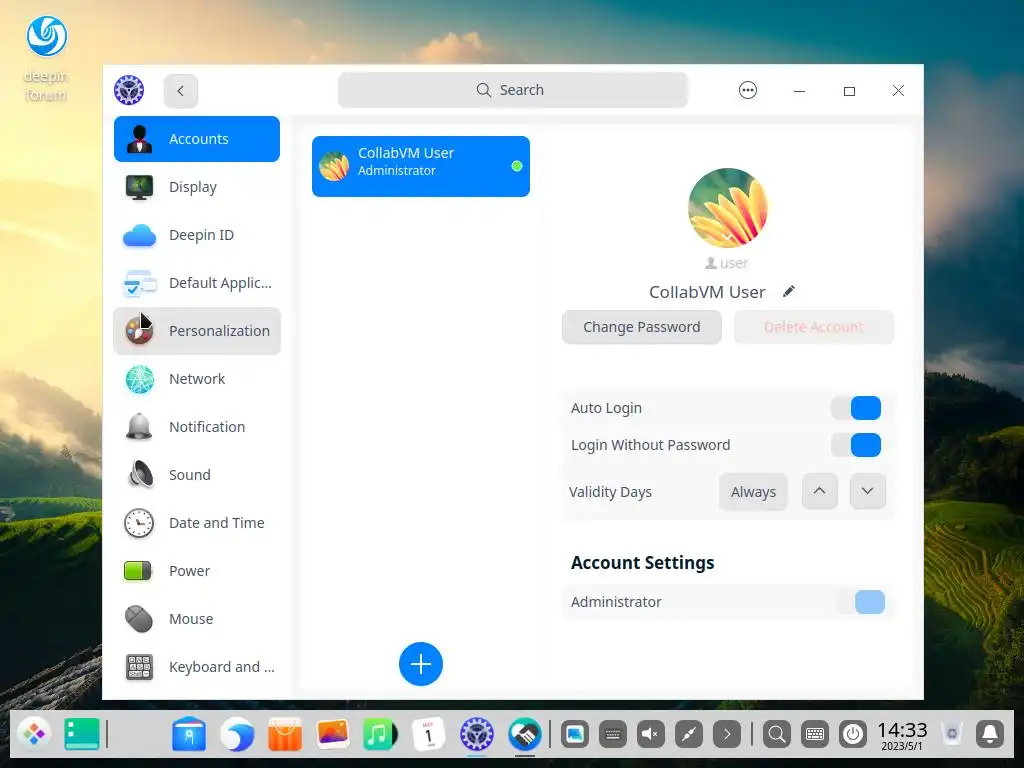Viewport: 1024px width, 768px height.
Task: Open the Accounts settings category
Action: click(x=197, y=139)
